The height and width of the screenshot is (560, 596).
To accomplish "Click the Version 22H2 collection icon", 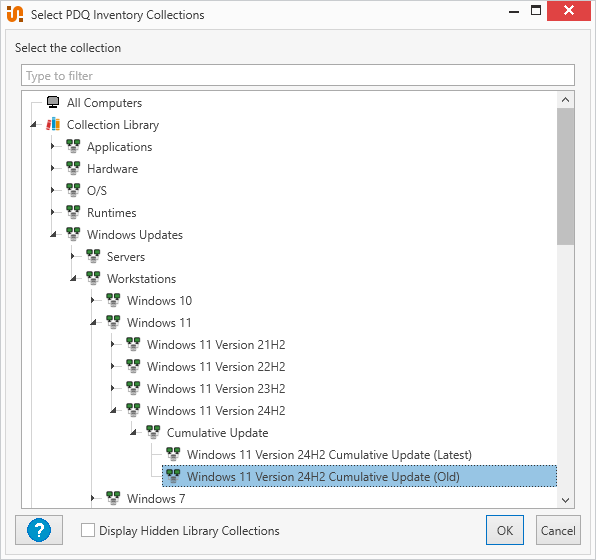I will 133,366.
